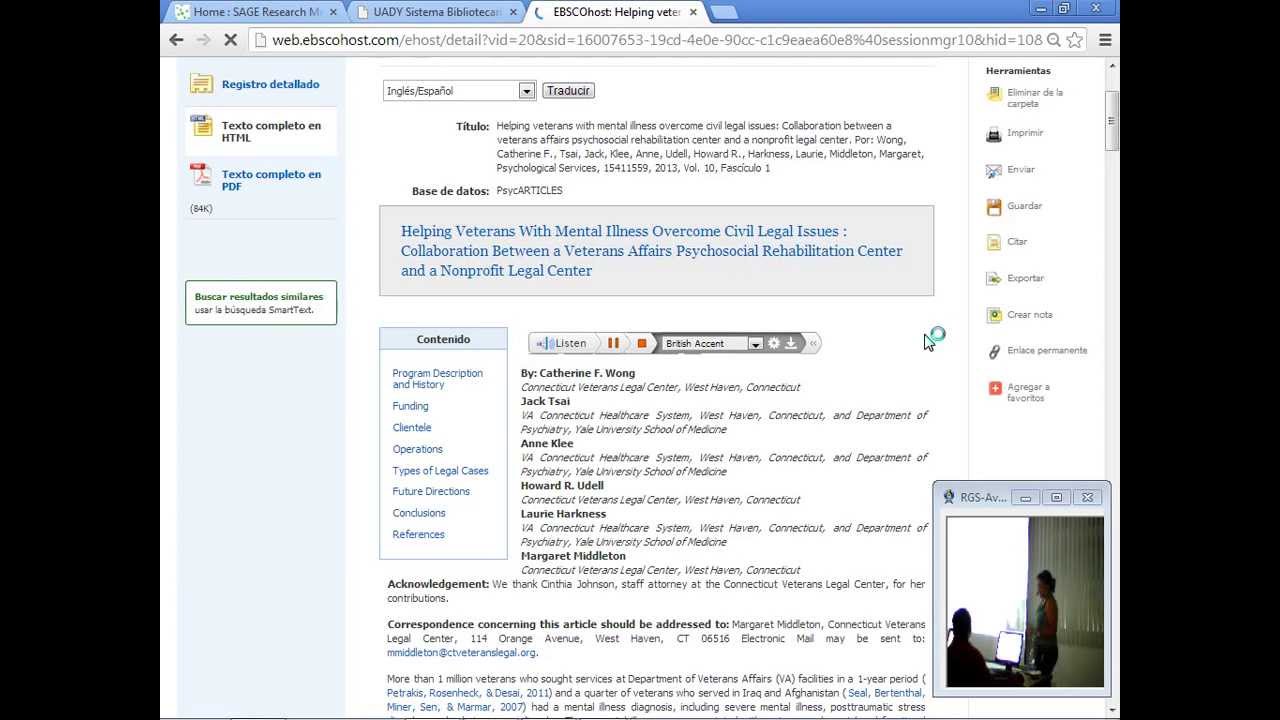Close the EBSCOhost tab
This screenshot has width=1280, height=720.
[693, 12]
